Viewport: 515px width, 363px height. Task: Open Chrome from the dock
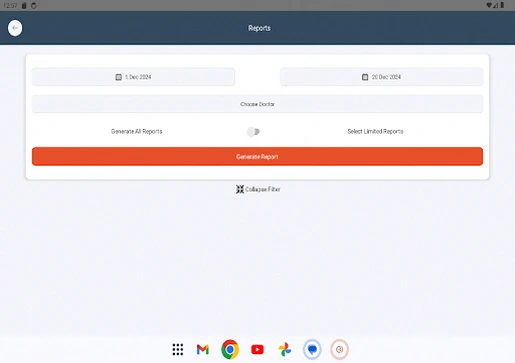pyautogui.click(x=230, y=349)
